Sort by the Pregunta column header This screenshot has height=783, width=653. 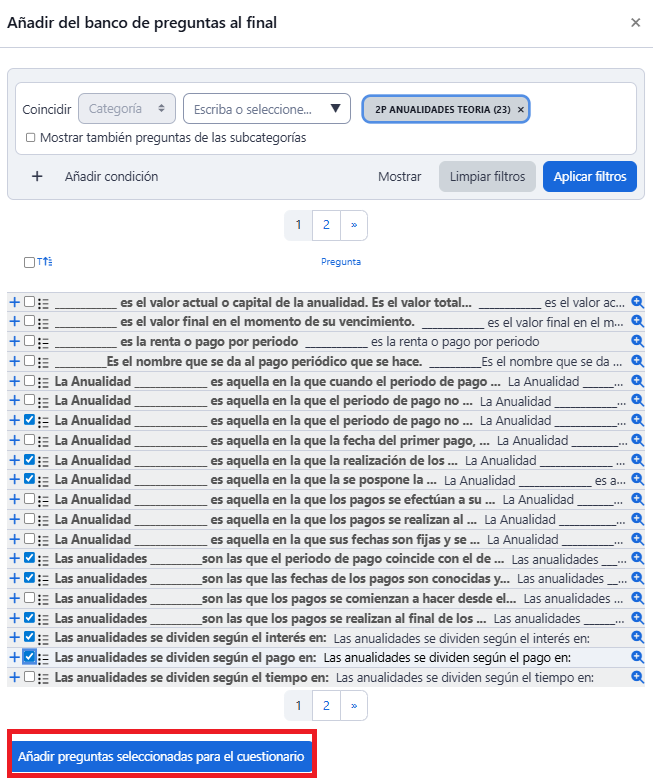pyautogui.click(x=340, y=262)
